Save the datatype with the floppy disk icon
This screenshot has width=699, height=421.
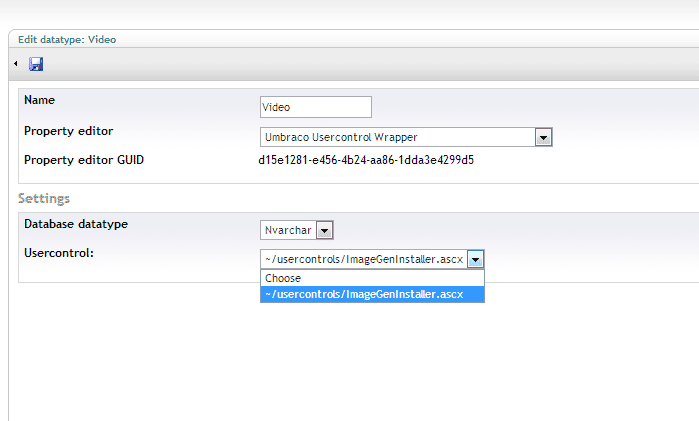36,64
